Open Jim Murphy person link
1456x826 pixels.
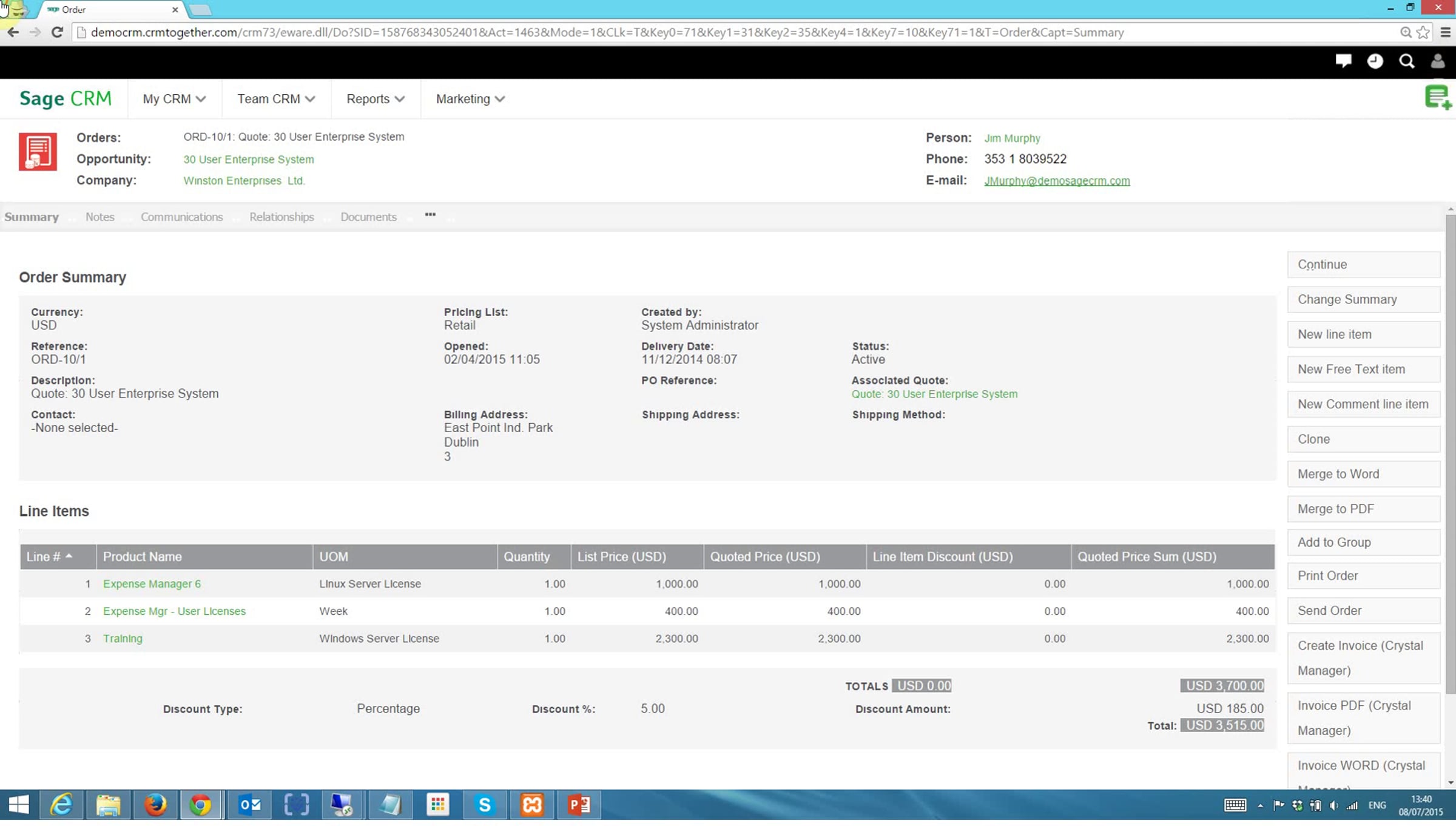click(1012, 138)
